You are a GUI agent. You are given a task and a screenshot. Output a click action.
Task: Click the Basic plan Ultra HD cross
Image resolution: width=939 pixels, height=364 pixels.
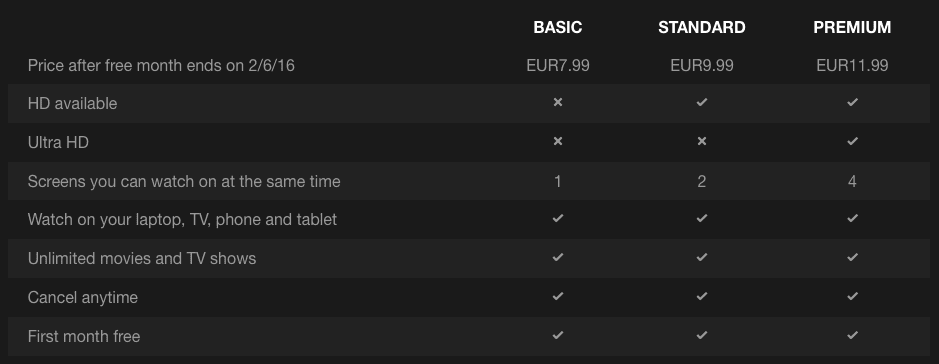558,141
